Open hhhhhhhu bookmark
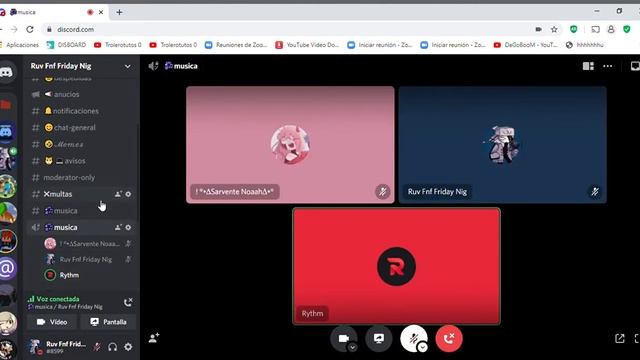The image size is (640, 360). pos(585,45)
